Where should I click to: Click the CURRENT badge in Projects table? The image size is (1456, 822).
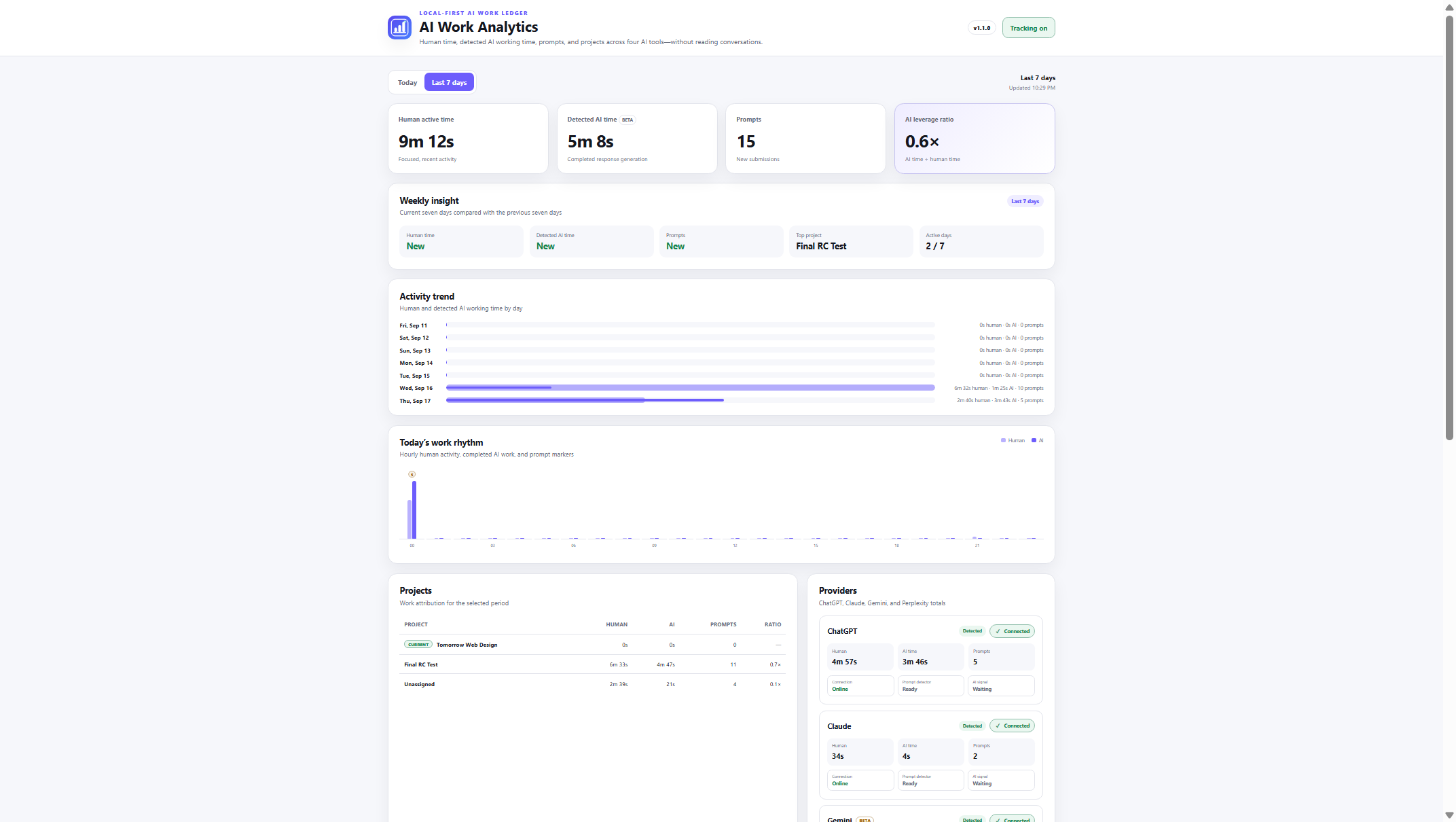click(418, 644)
